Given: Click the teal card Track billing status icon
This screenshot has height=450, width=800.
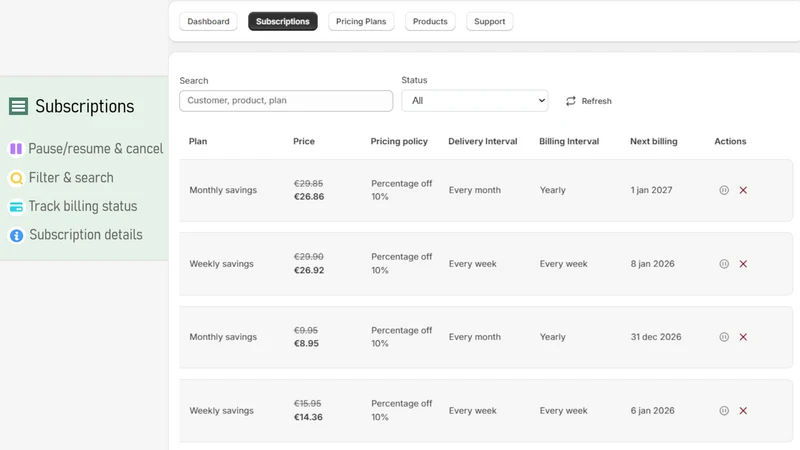Looking at the screenshot, I should coord(16,207).
